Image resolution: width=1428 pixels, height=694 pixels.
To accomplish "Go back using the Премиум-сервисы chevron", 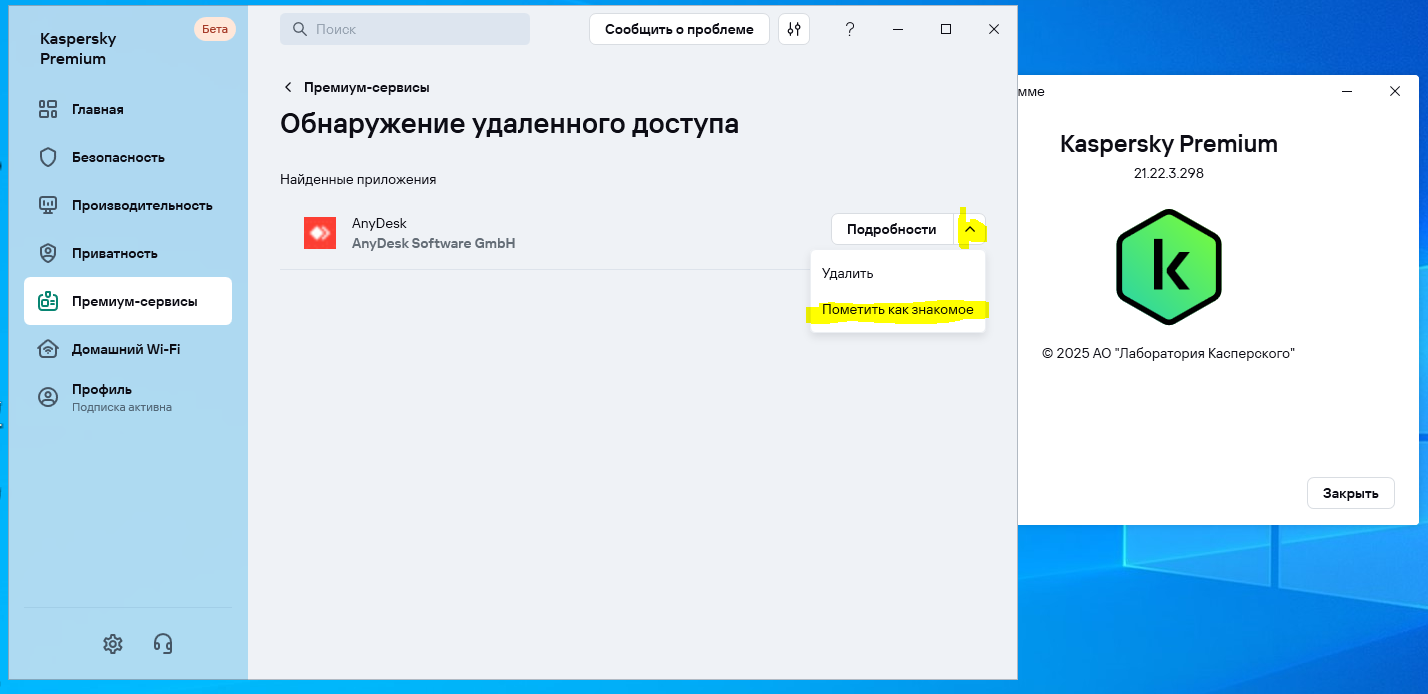I will pos(289,87).
